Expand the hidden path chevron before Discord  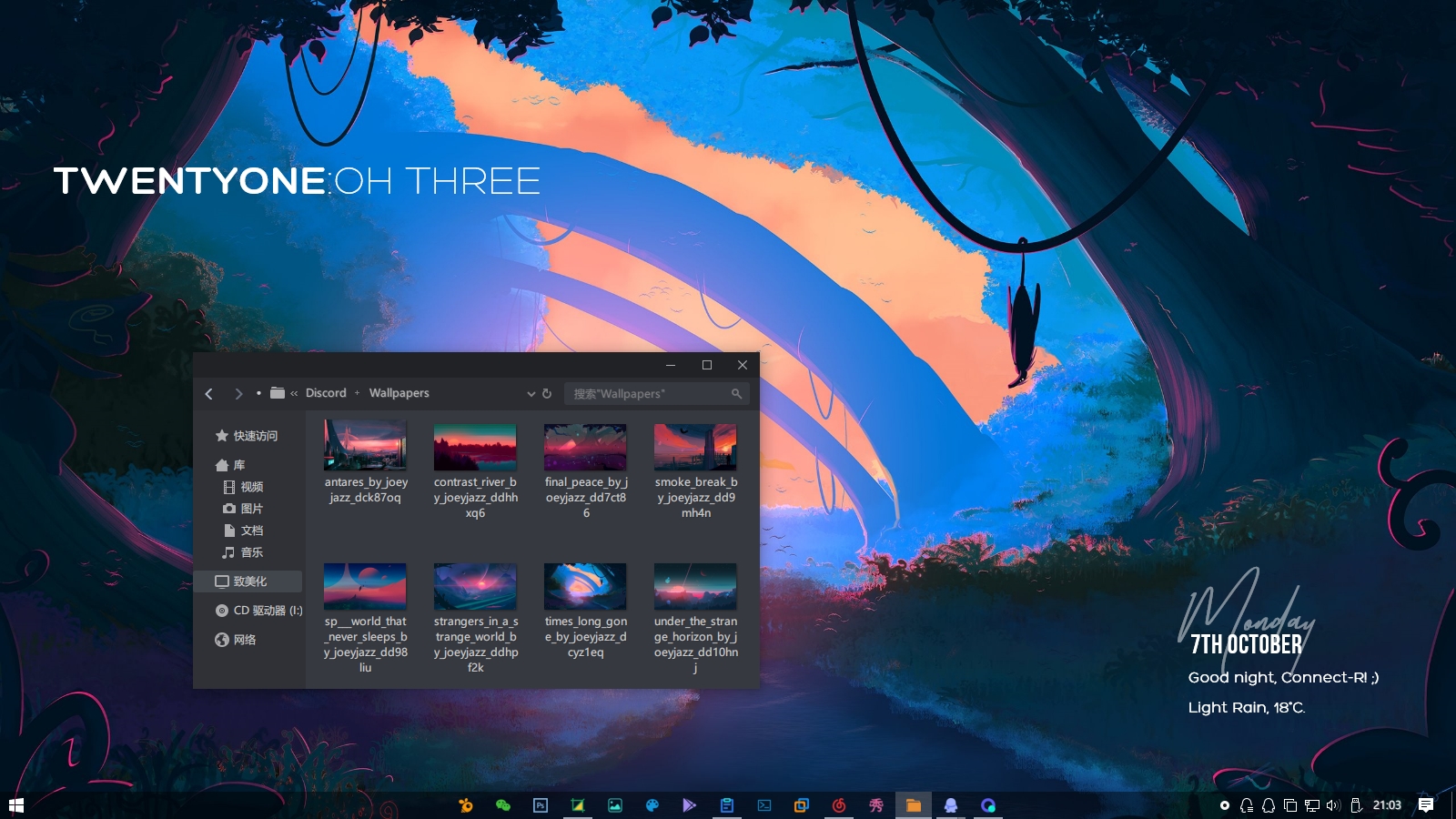click(x=294, y=393)
